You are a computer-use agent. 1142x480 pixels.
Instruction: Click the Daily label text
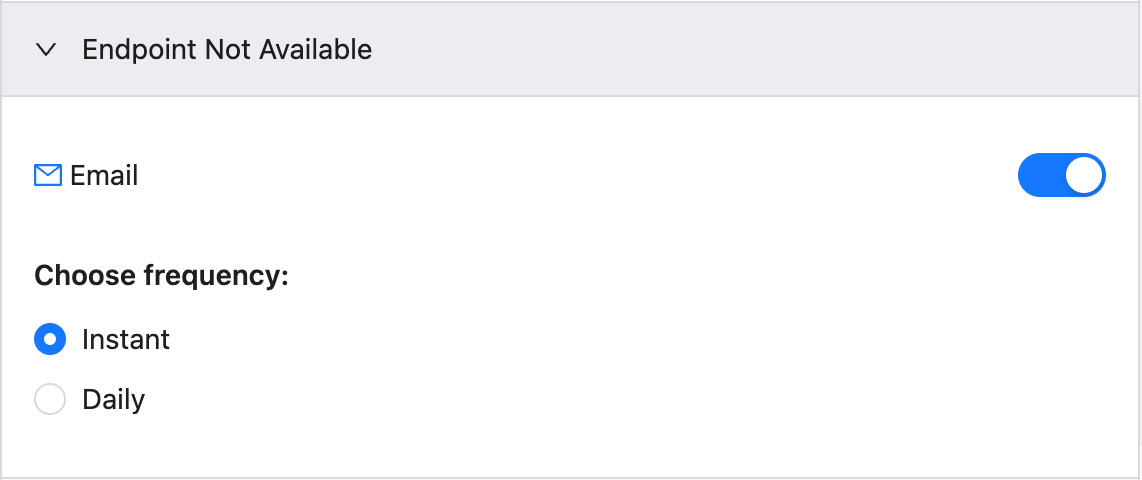[114, 399]
